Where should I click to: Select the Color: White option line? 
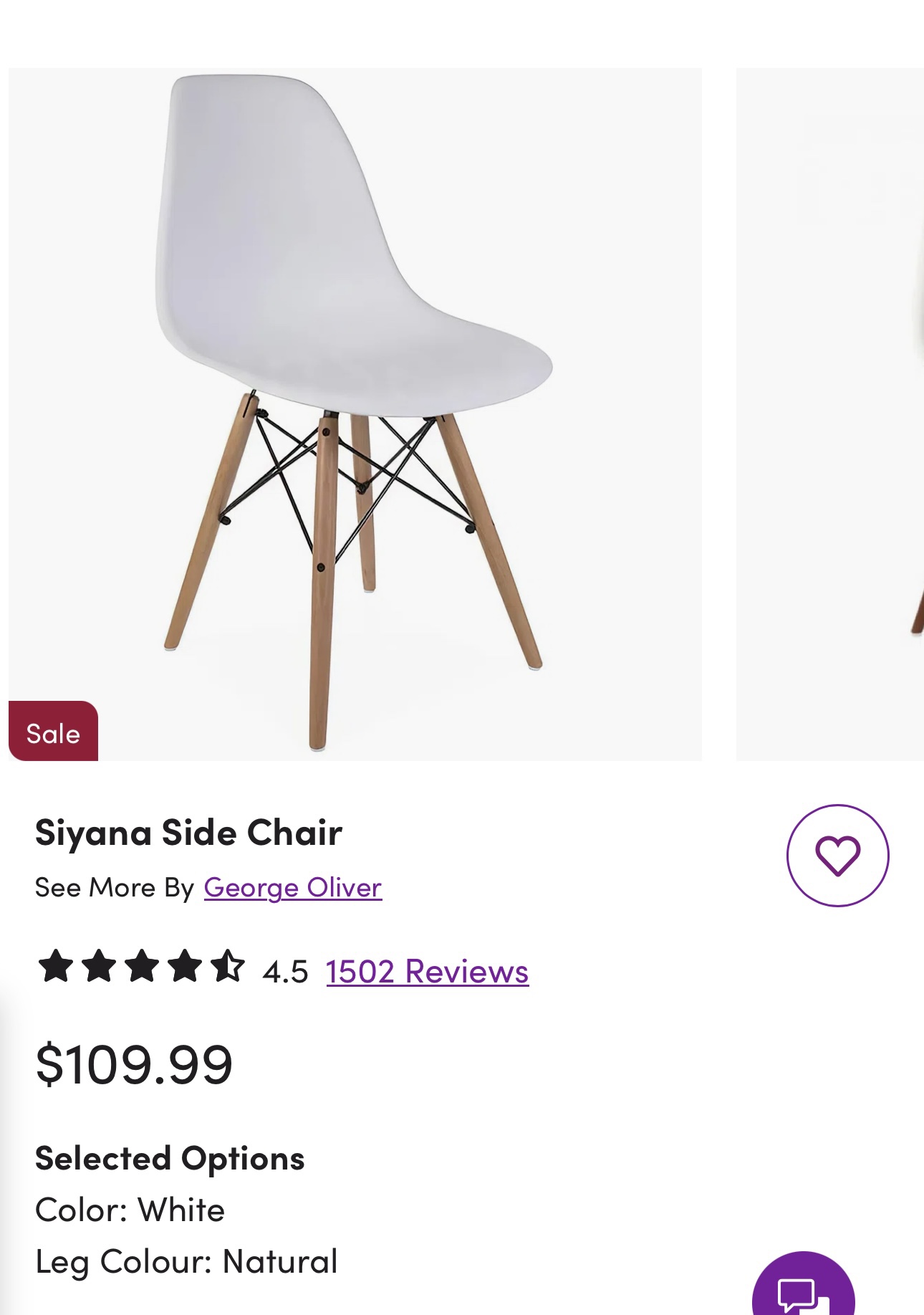pos(130,1210)
